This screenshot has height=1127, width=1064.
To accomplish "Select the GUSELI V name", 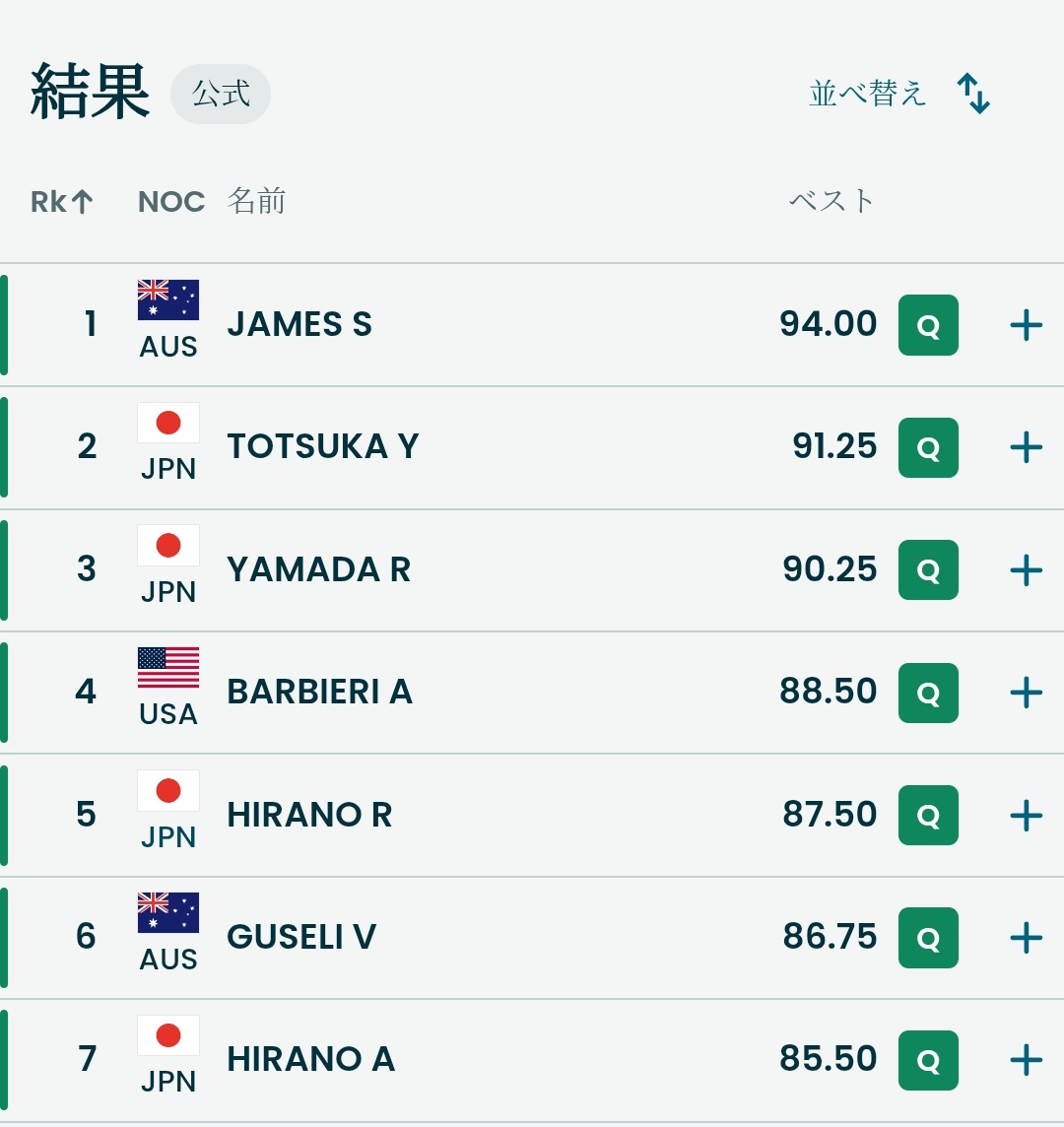I will [x=301, y=937].
